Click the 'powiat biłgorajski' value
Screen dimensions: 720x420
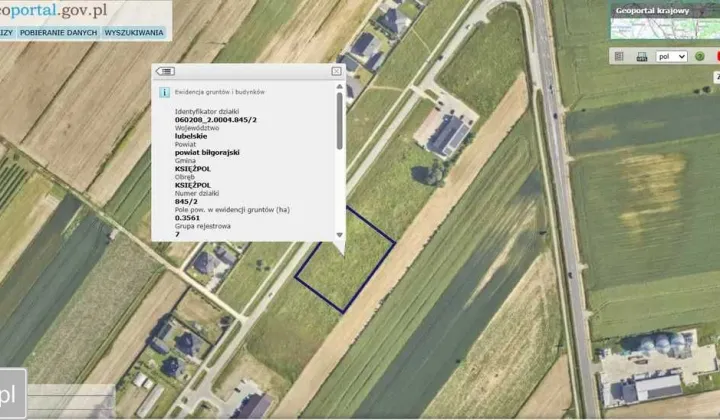click(207, 152)
